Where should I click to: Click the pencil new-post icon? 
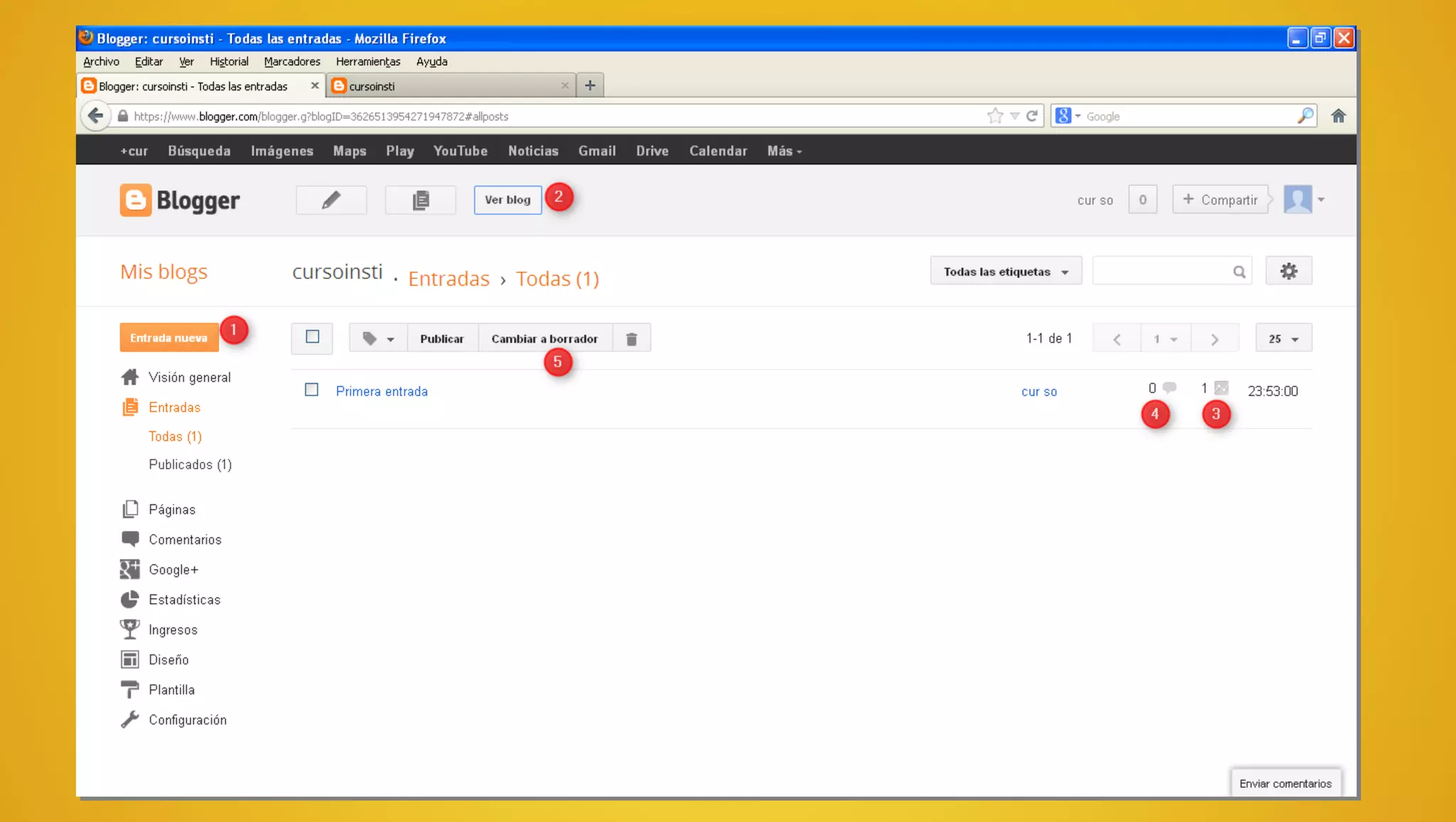pyautogui.click(x=331, y=200)
